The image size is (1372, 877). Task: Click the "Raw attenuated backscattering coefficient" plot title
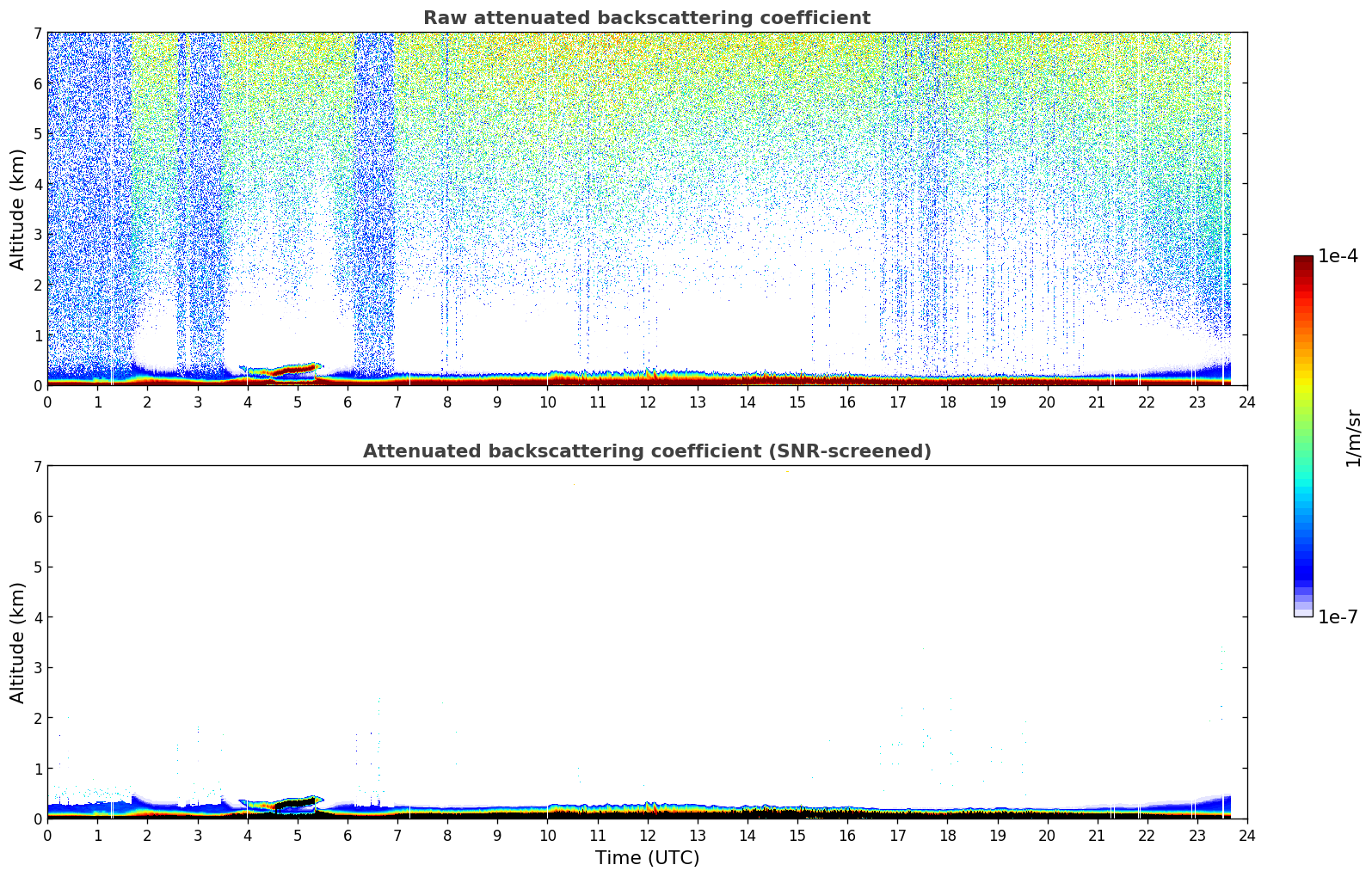coord(646,18)
